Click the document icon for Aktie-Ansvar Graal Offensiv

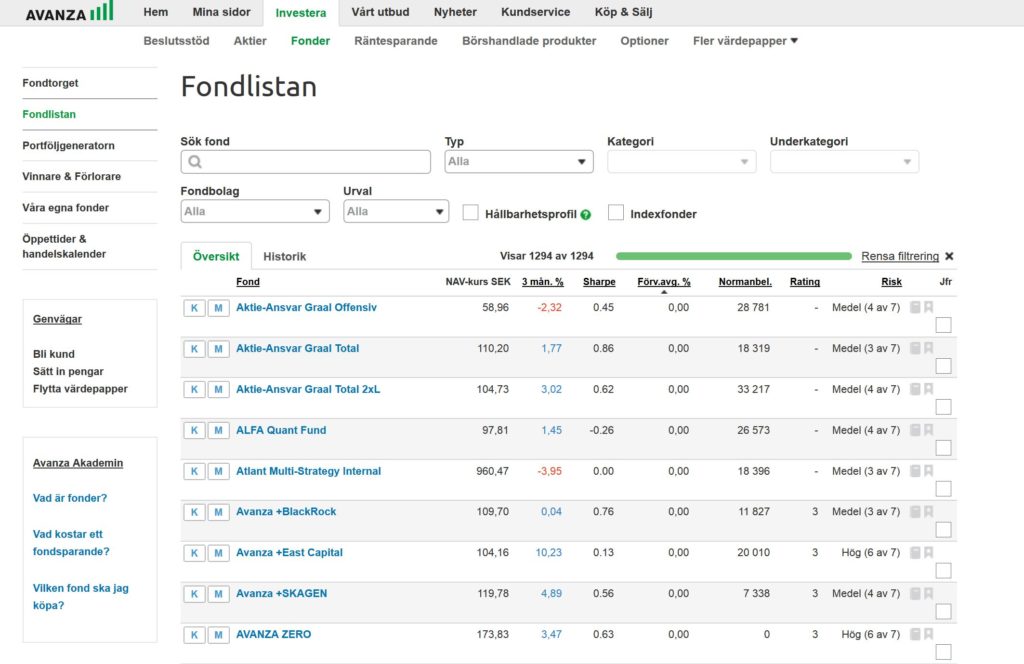point(916,307)
